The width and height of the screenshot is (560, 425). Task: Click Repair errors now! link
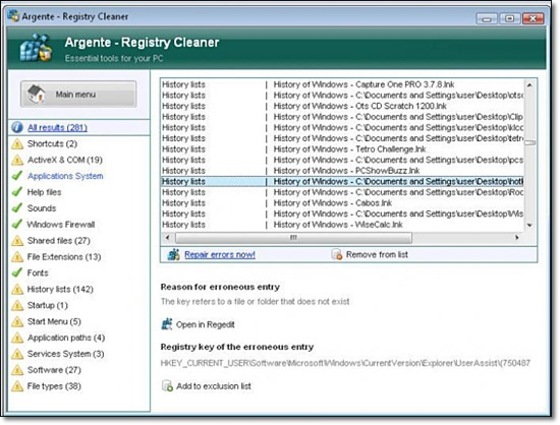(x=220, y=255)
